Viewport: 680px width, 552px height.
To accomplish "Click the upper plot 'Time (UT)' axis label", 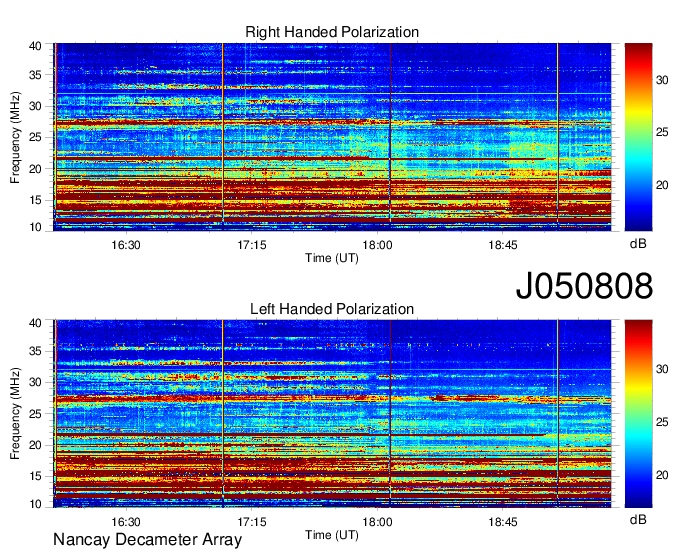I will [332, 258].
